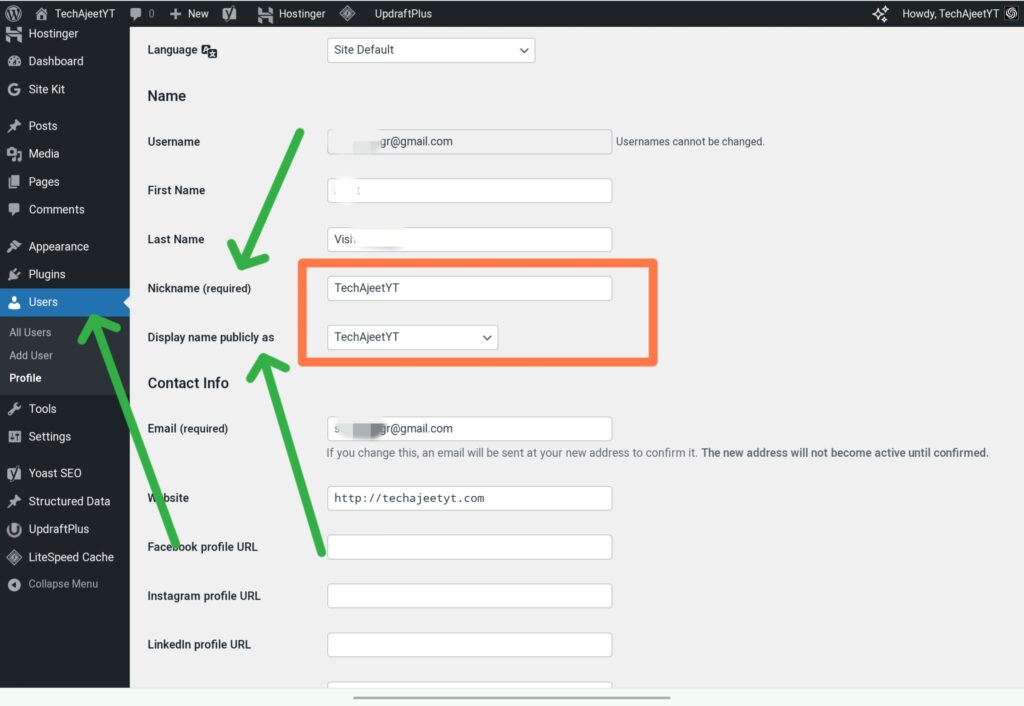Open LiteSpeed Cache in sidebar
This screenshot has height=706, width=1024.
tap(70, 557)
